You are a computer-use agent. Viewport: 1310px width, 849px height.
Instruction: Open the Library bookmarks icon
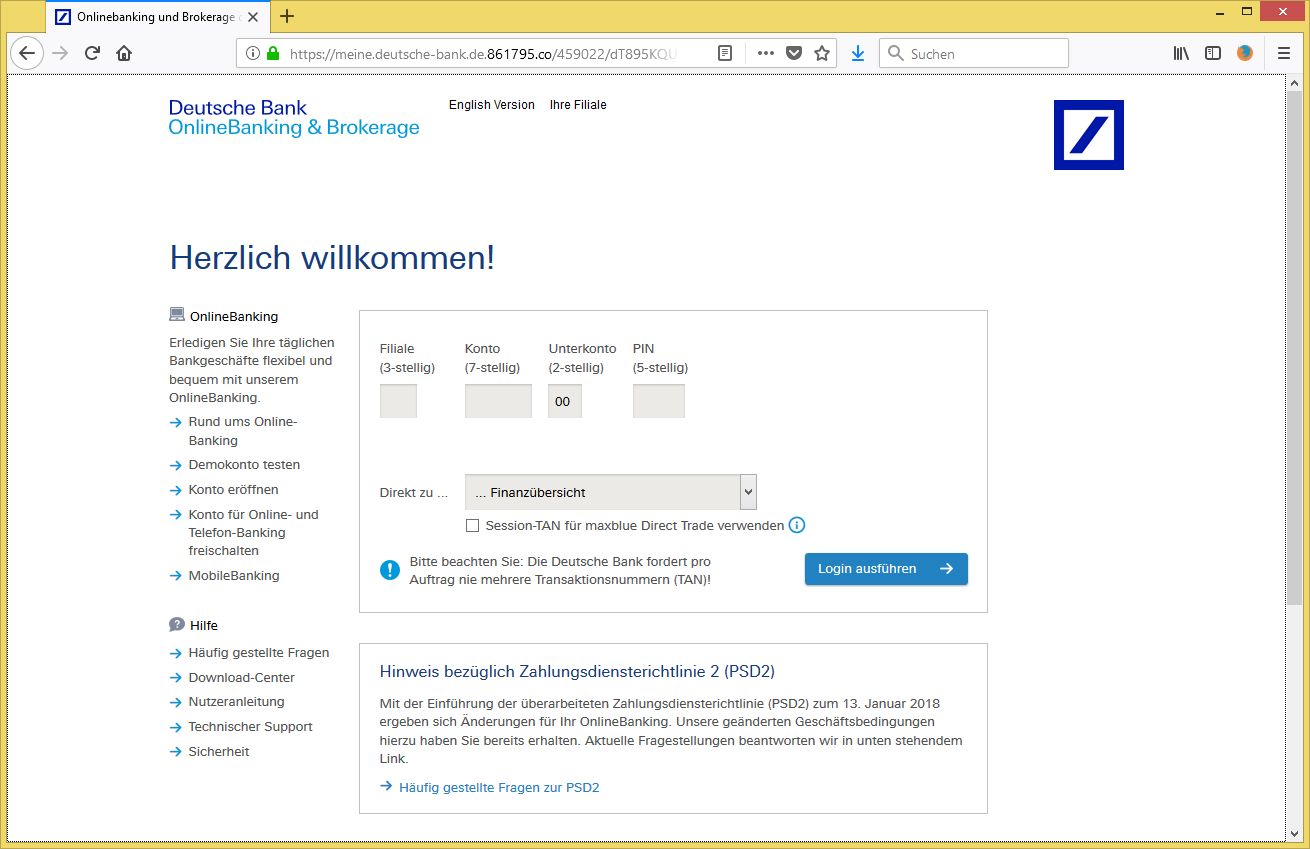[x=1181, y=54]
